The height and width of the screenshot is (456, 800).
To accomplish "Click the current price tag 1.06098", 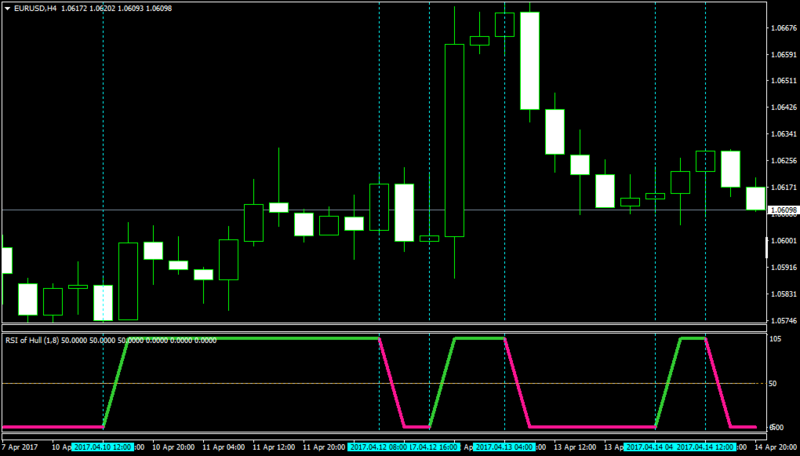I will click(784, 210).
